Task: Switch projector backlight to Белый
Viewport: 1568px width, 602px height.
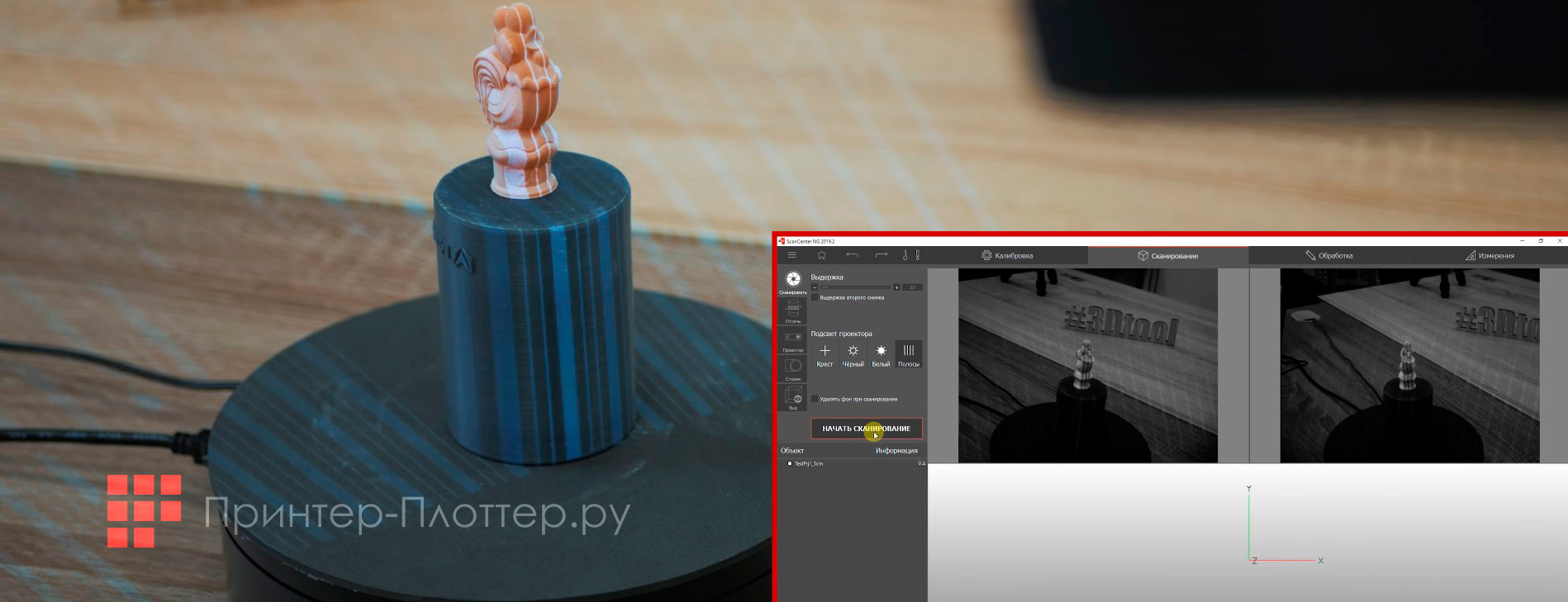Action: point(881,354)
